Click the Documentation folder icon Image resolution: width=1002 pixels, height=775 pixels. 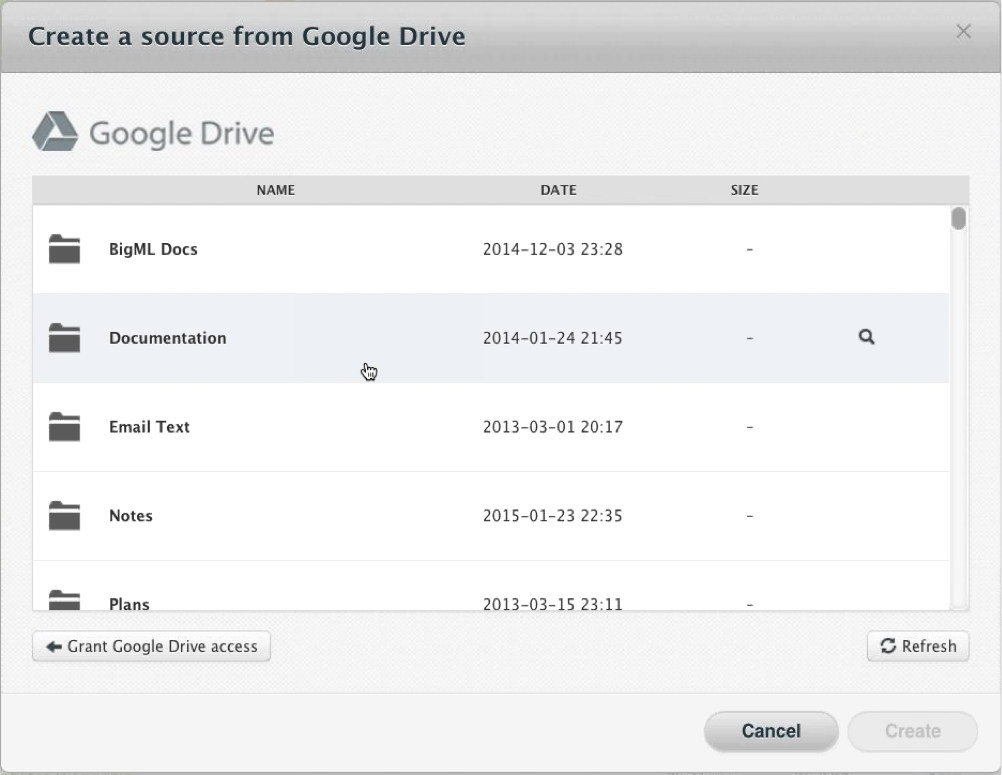click(64, 338)
